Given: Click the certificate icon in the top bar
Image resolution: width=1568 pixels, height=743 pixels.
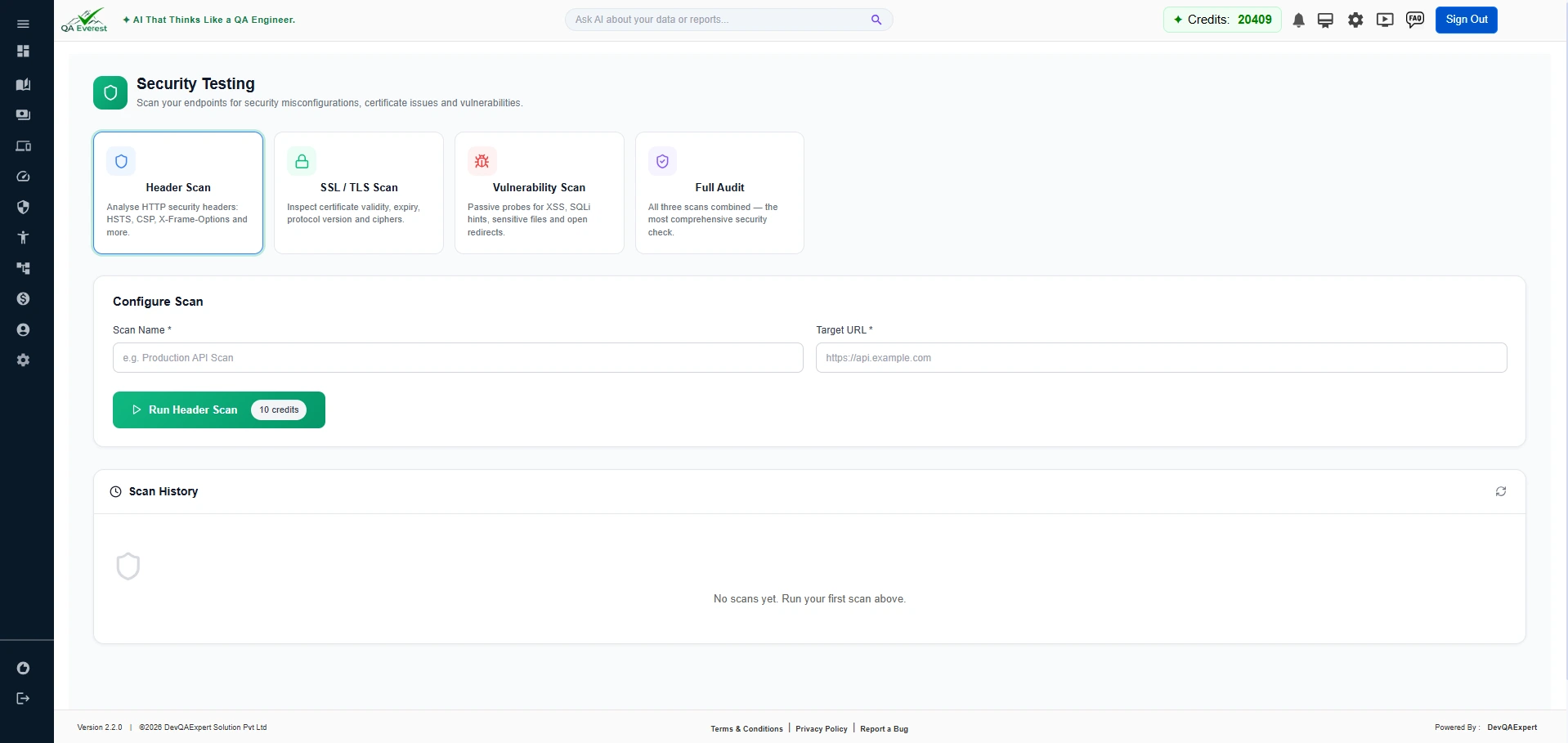Looking at the screenshot, I should tap(1325, 20).
